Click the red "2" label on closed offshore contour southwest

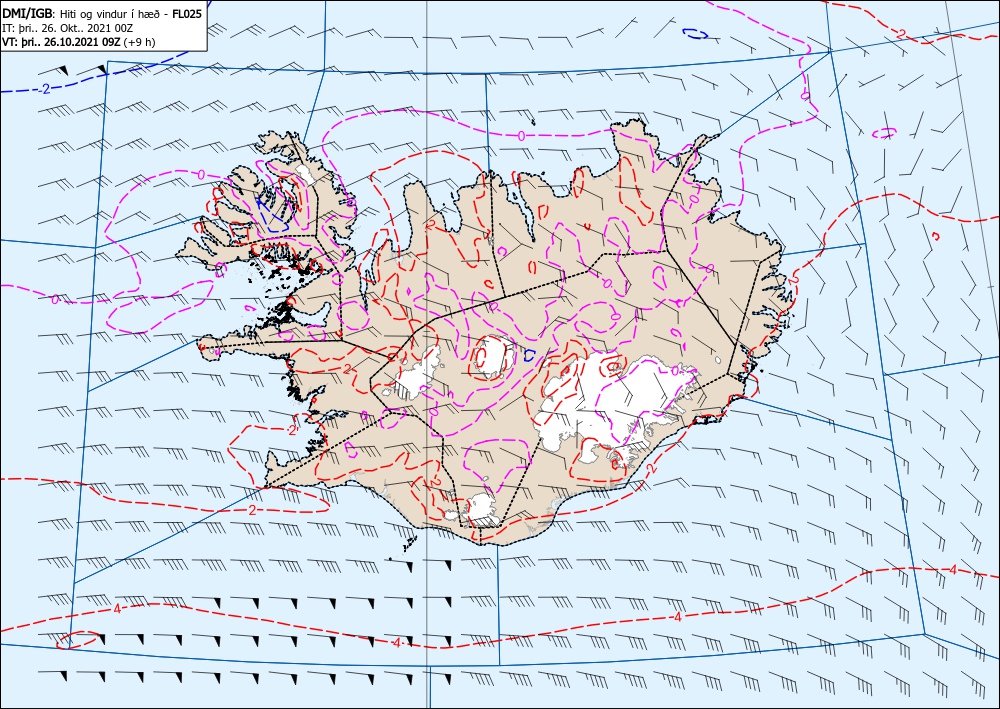point(253,510)
